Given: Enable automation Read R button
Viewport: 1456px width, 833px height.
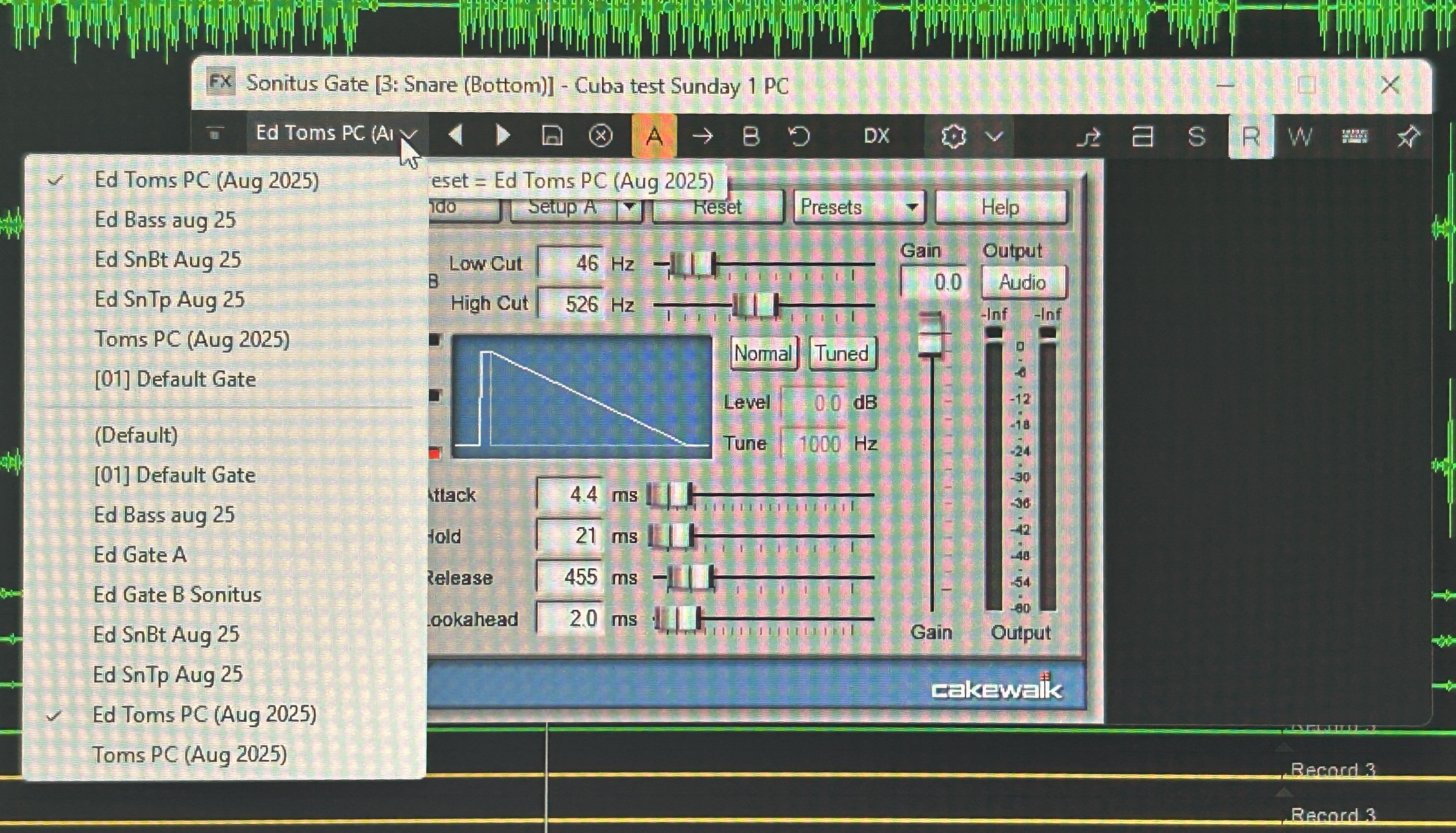Looking at the screenshot, I should click(x=1251, y=136).
